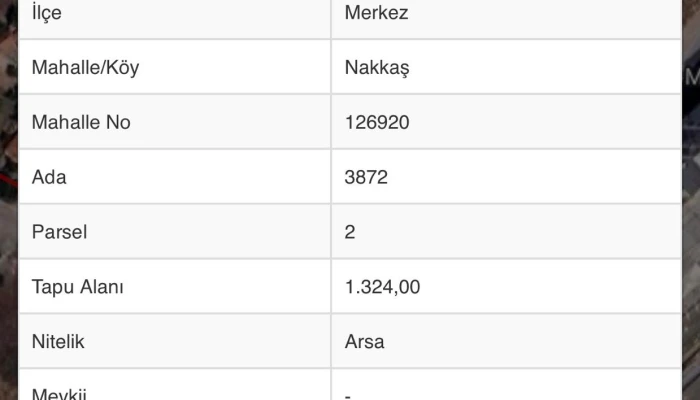The image size is (700, 400).
Task: Click the map strip left of the table
Action: [x=7, y=200]
